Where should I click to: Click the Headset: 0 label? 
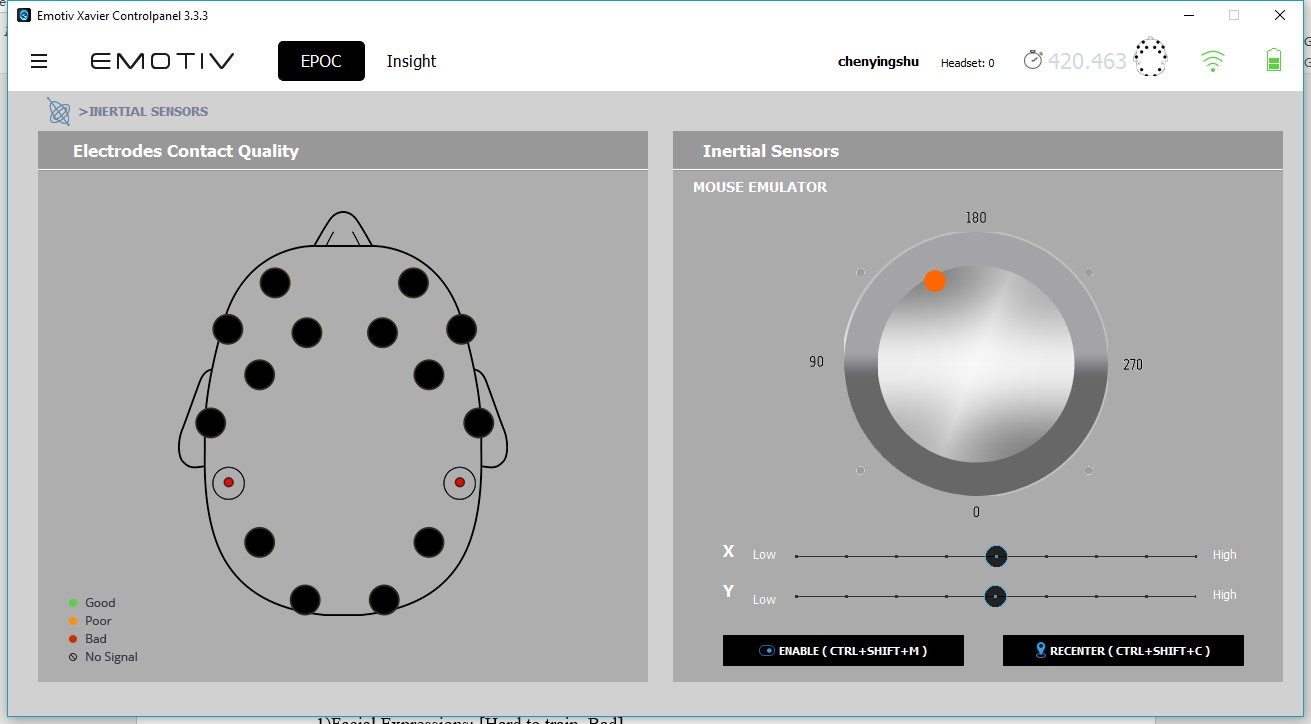pos(967,63)
